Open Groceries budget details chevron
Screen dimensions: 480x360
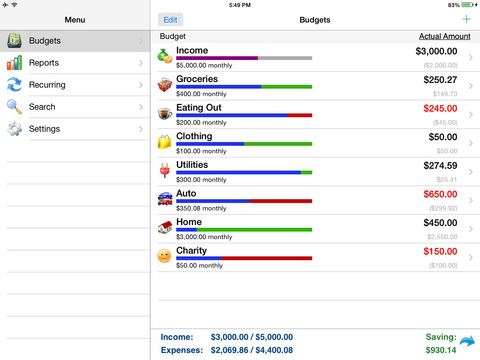471,86
